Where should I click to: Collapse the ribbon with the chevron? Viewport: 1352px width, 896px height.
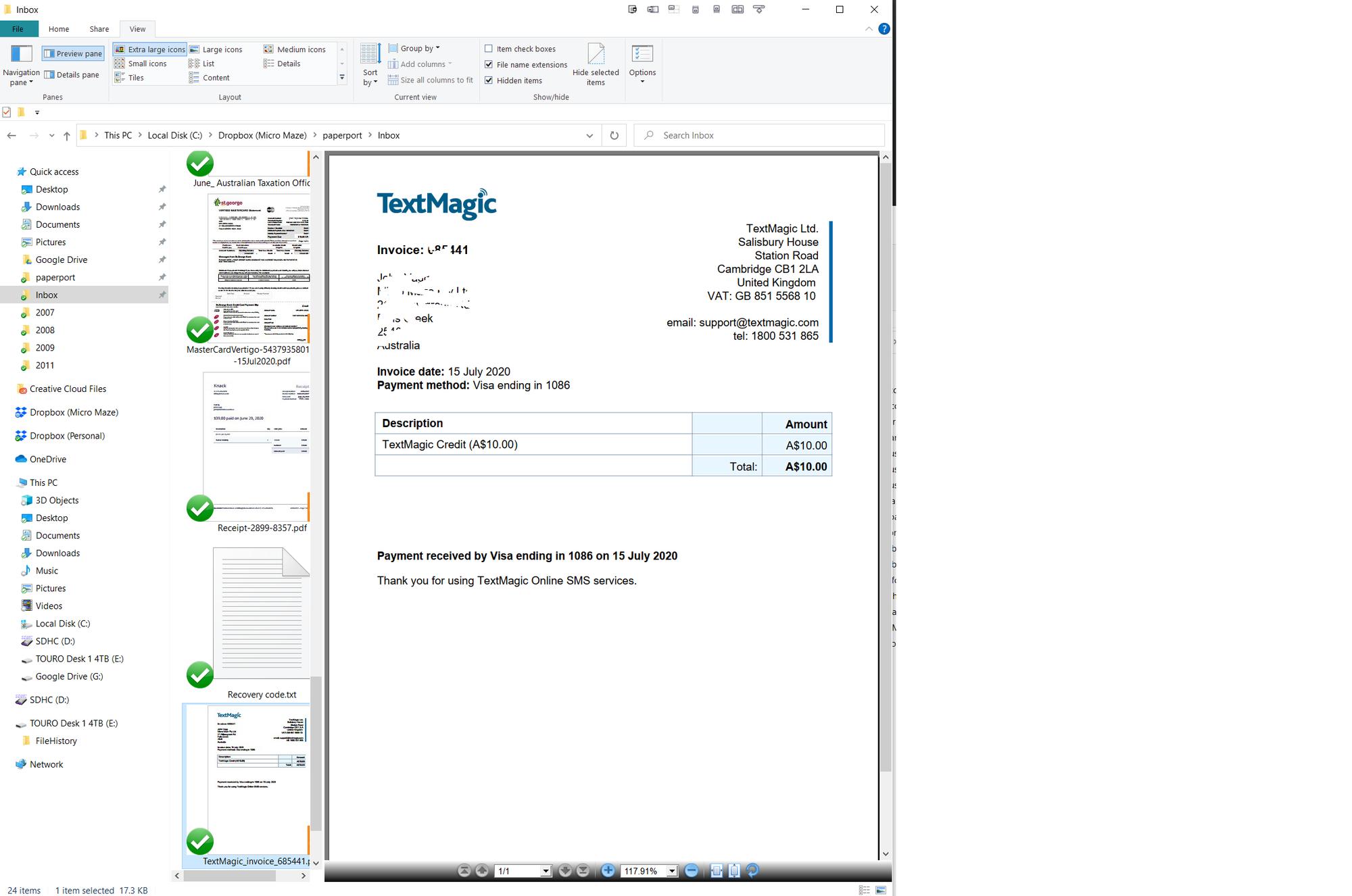869,29
